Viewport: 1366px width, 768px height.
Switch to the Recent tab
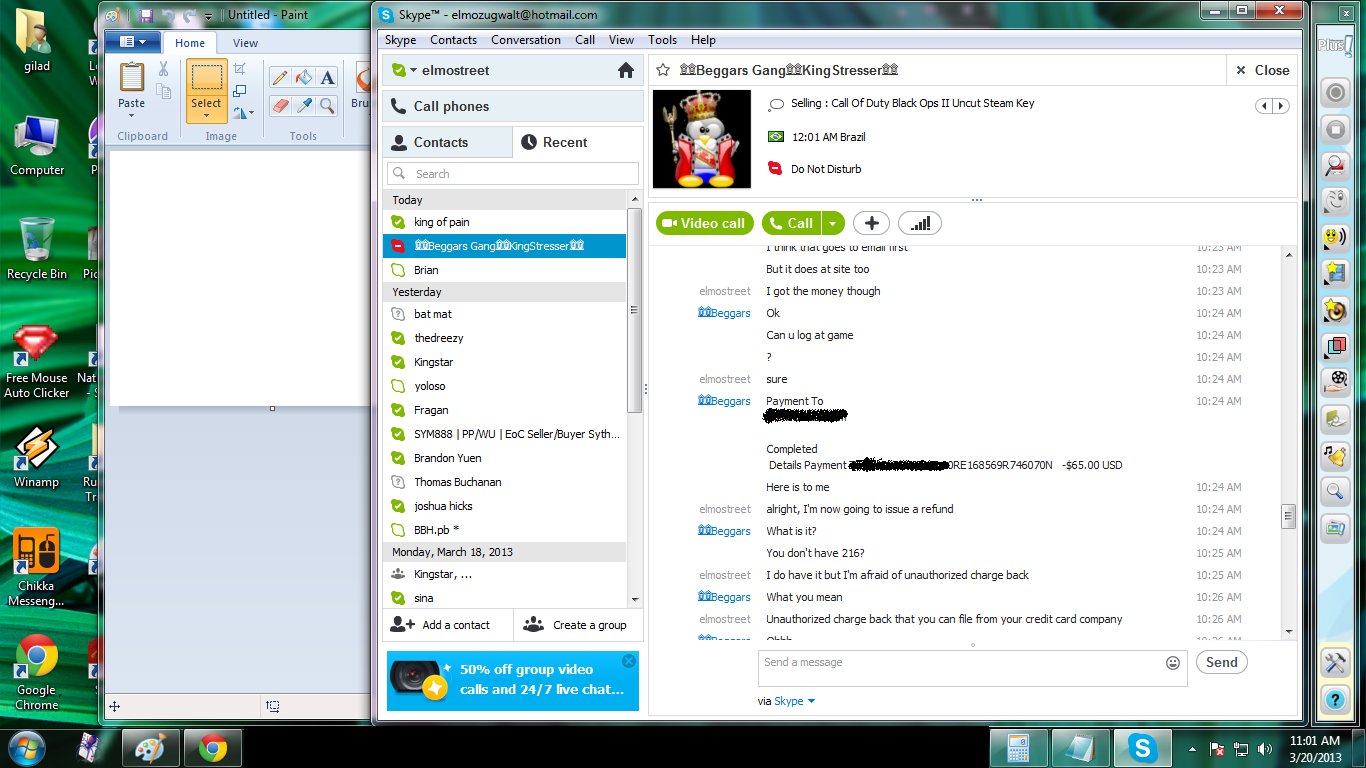coord(578,142)
